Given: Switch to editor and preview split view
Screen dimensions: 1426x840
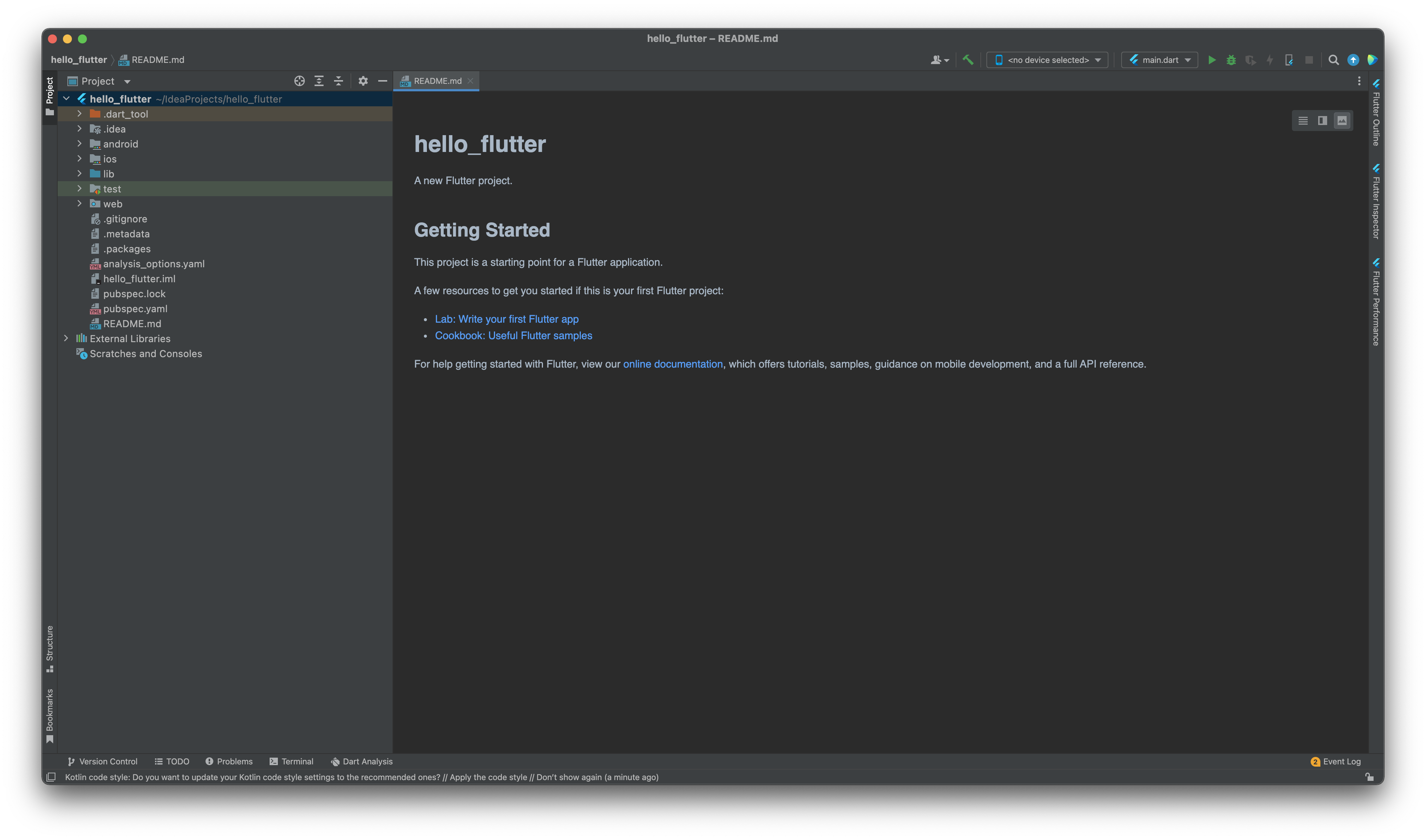Looking at the screenshot, I should click(x=1322, y=121).
